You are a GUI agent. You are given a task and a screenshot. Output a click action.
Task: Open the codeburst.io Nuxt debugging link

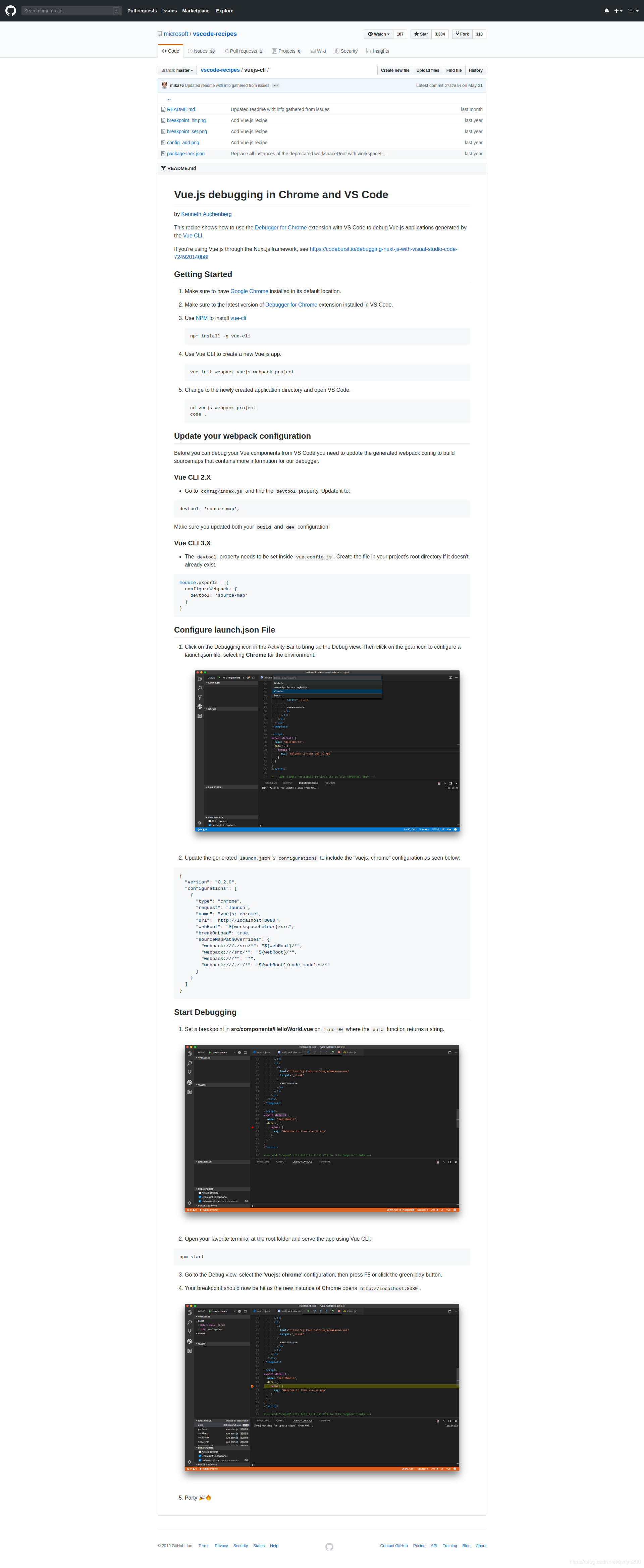[x=315, y=253]
